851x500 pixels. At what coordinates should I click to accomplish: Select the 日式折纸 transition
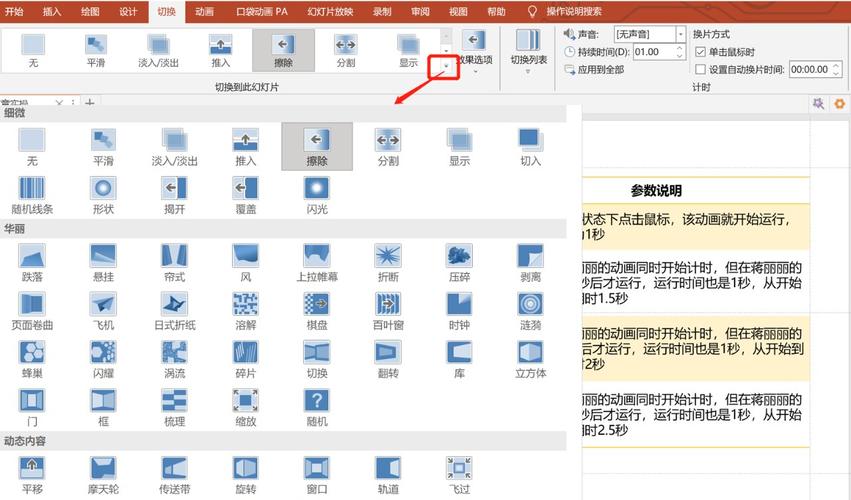click(x=174, y=311)
